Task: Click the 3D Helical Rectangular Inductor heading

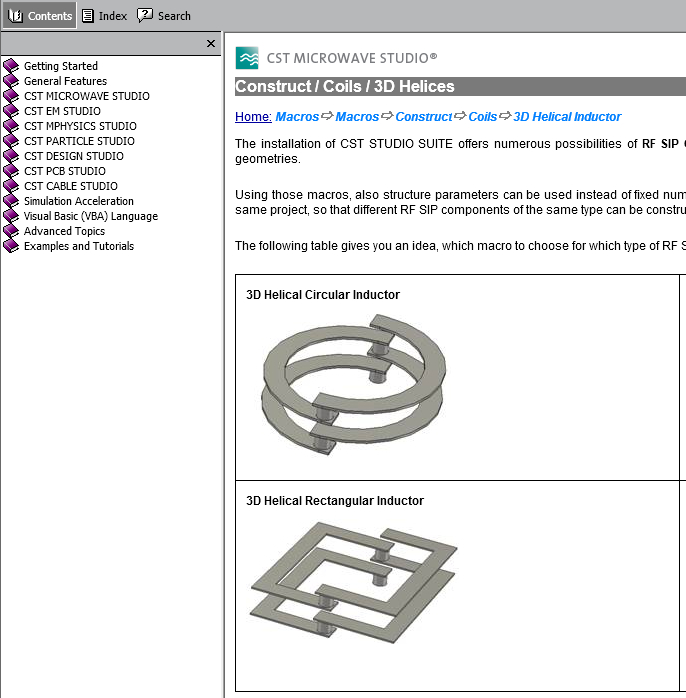Action: click(335, 501)
